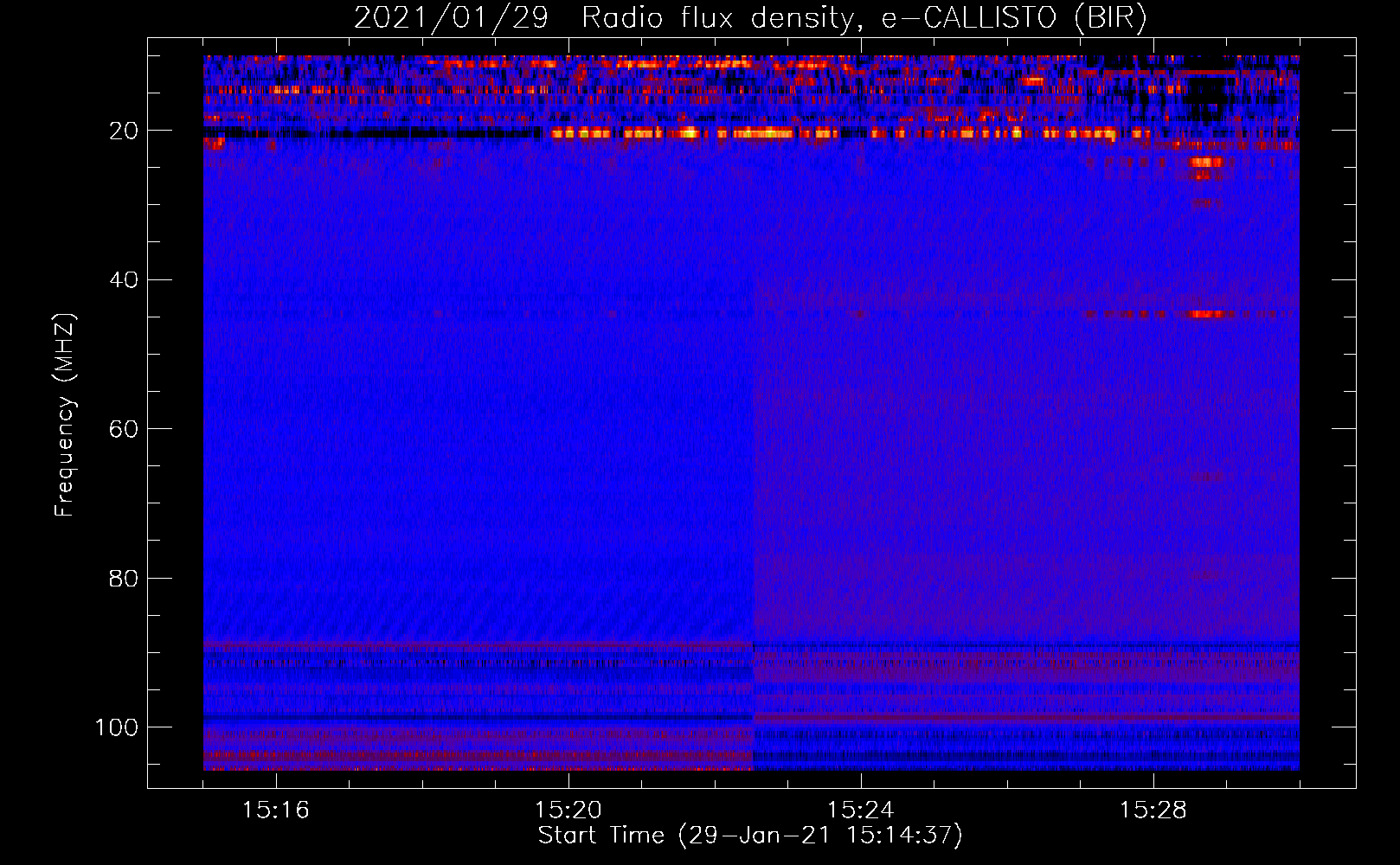The height and width of the screenshot is (865, 1400).
Task: Click the 80 frequency tick label
Action: click(124, 578)
